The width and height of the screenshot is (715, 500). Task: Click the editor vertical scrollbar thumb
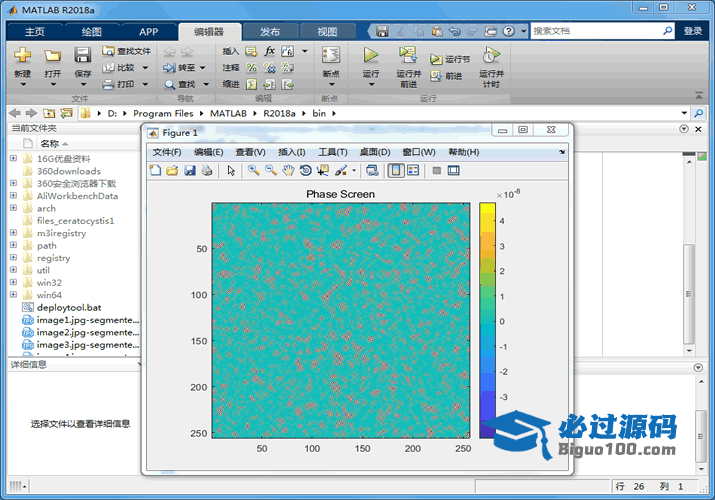coord(689,294)
